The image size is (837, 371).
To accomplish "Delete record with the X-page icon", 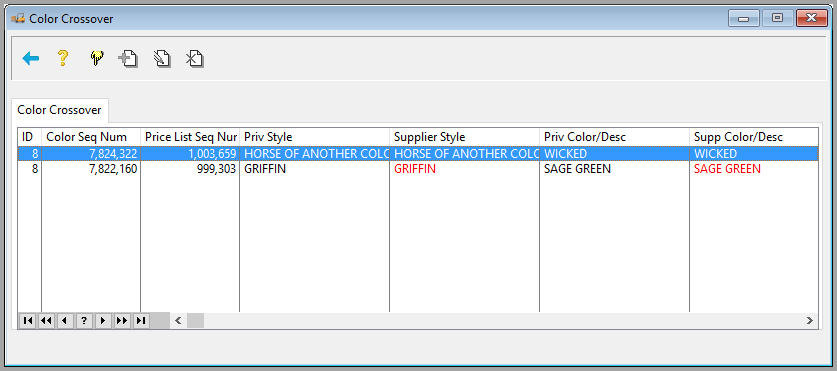I will pos(195,58).
